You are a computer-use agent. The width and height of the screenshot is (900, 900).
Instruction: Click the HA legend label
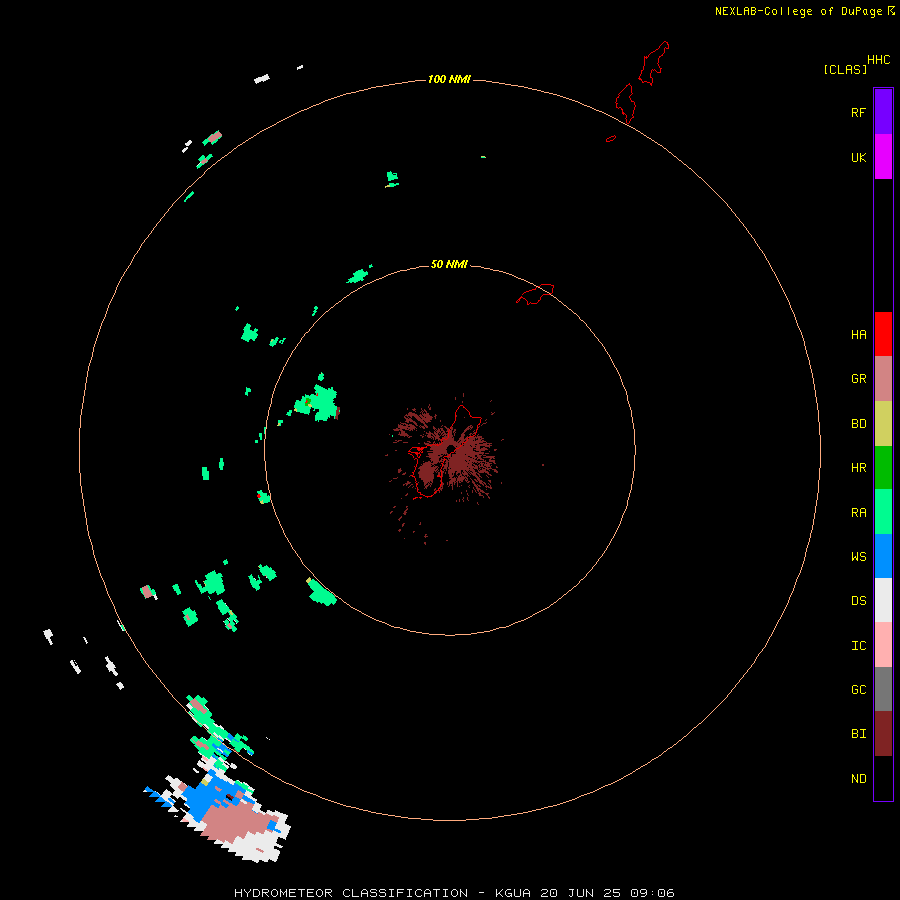tap(858, 334)
